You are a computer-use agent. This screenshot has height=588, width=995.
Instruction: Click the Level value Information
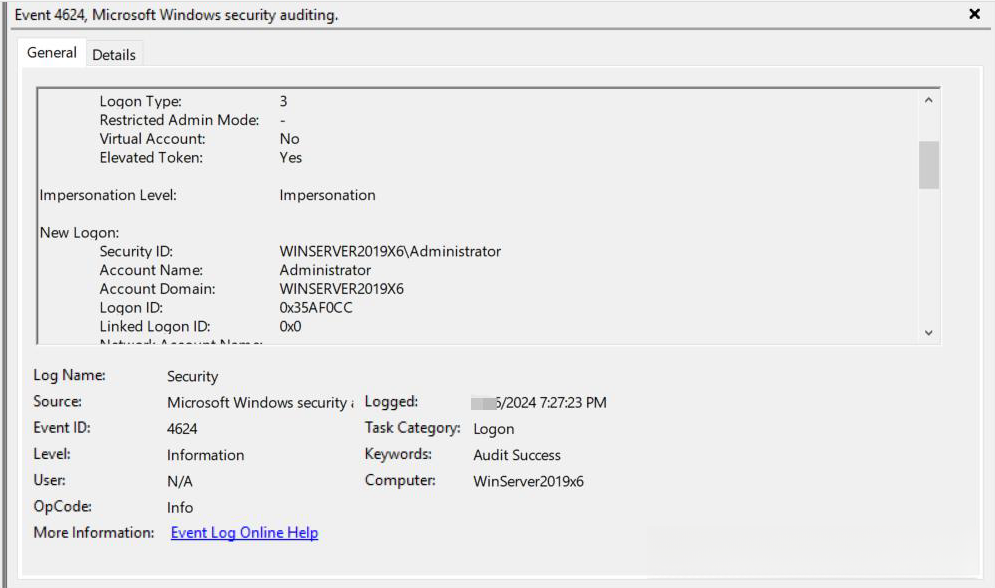tap(205, 455)
